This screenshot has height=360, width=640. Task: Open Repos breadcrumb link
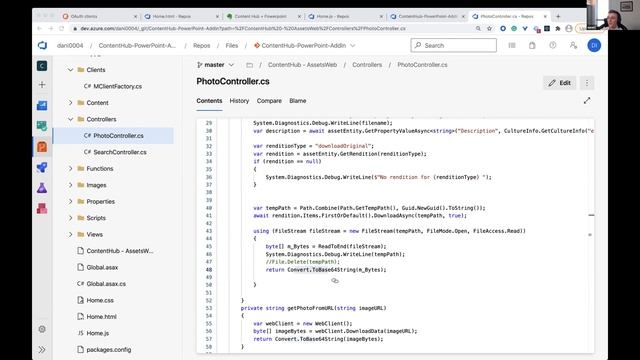pyautogui.click(x=202, y=45)
